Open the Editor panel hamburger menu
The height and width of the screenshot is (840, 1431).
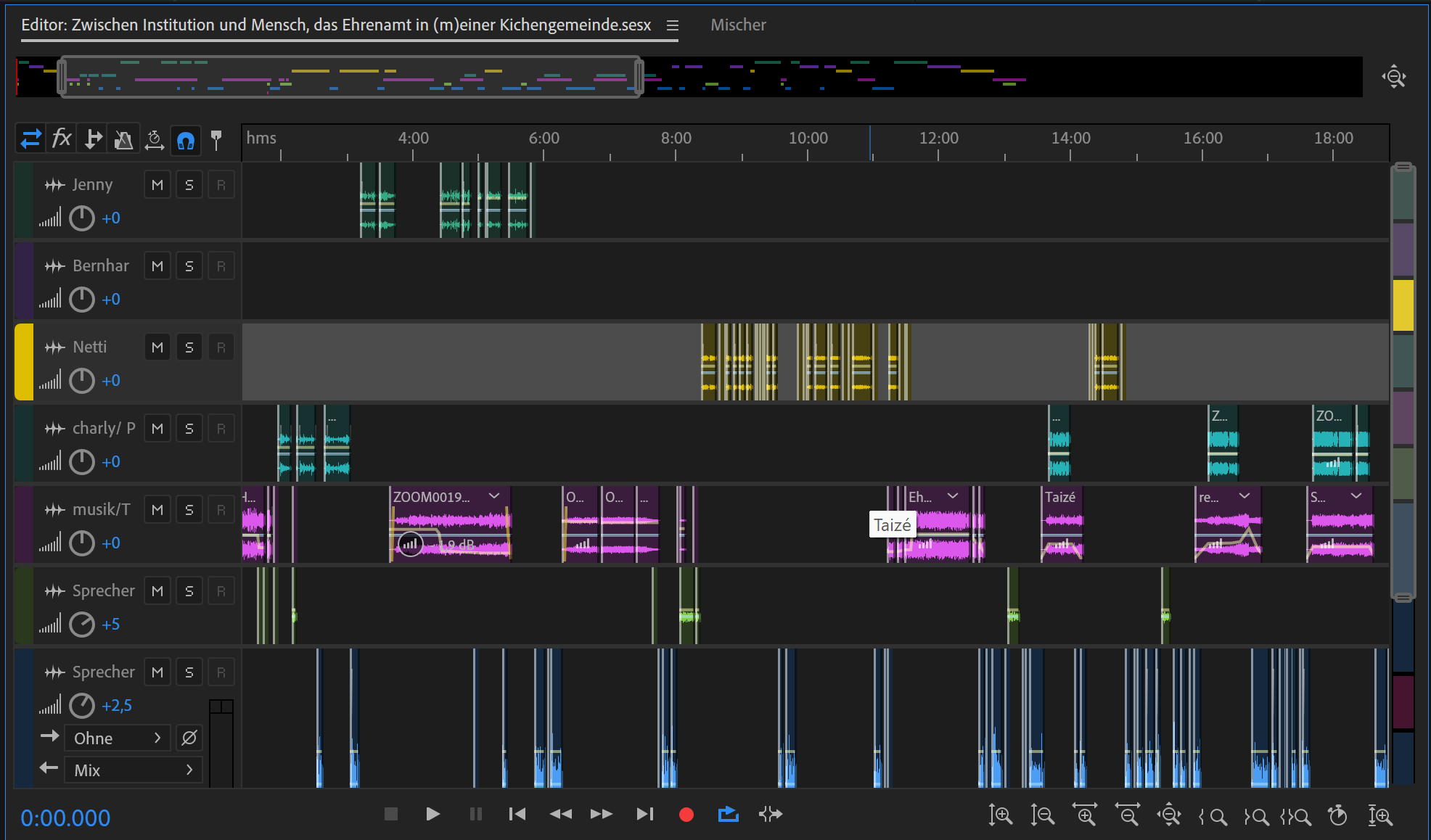point(673,25)
